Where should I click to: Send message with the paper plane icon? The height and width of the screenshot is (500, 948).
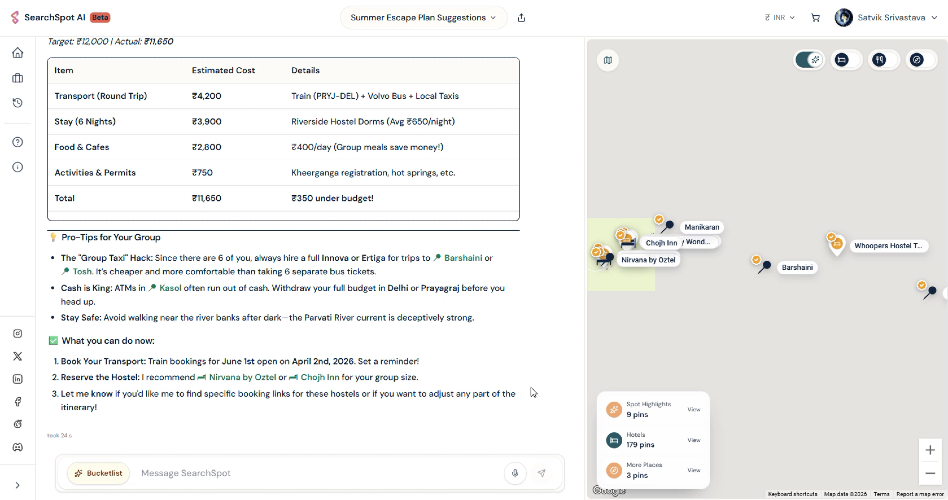(542, 473)
